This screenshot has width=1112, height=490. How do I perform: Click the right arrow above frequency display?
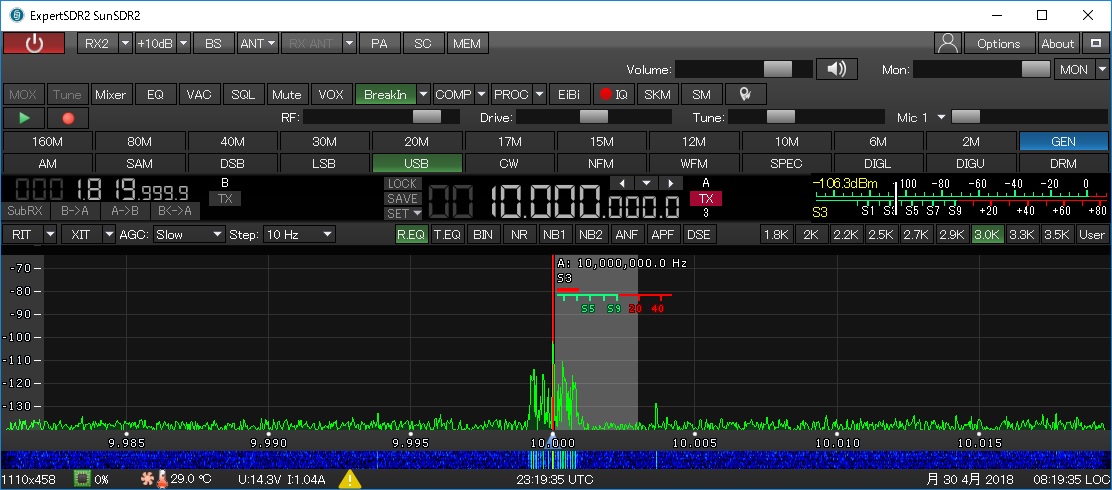(x=670, y=183)
